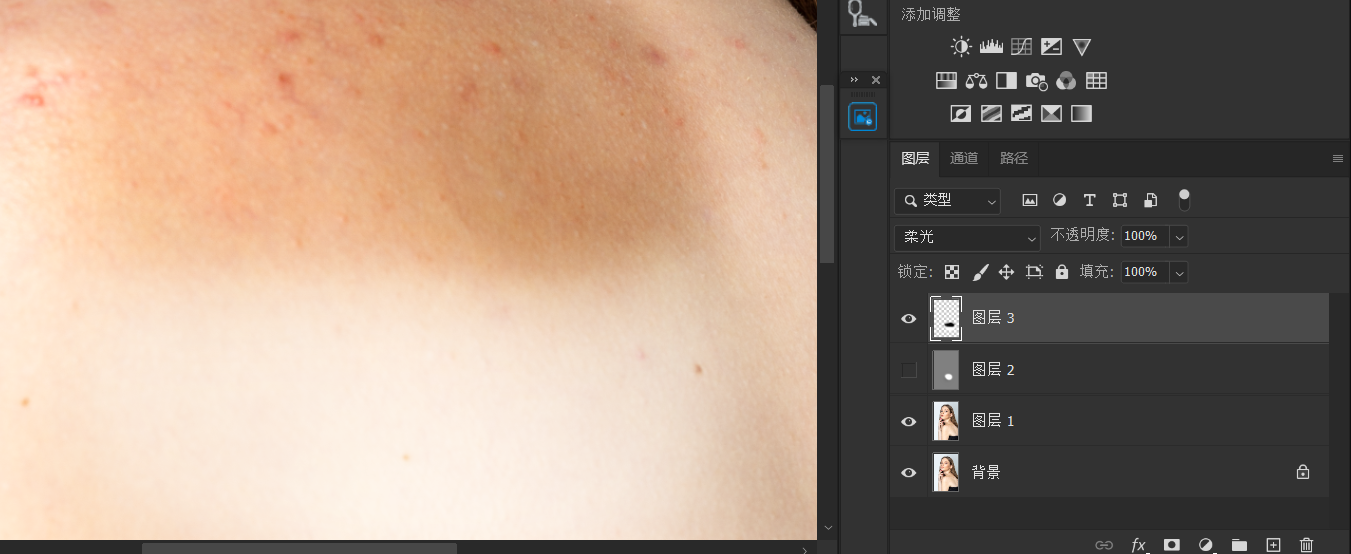Image resolution: width=1351 pixels, height=554 pixels.
Task: Click the canvas horizontal scrollbar thumb
Action: pyautogui.click(x=299, y=548)
